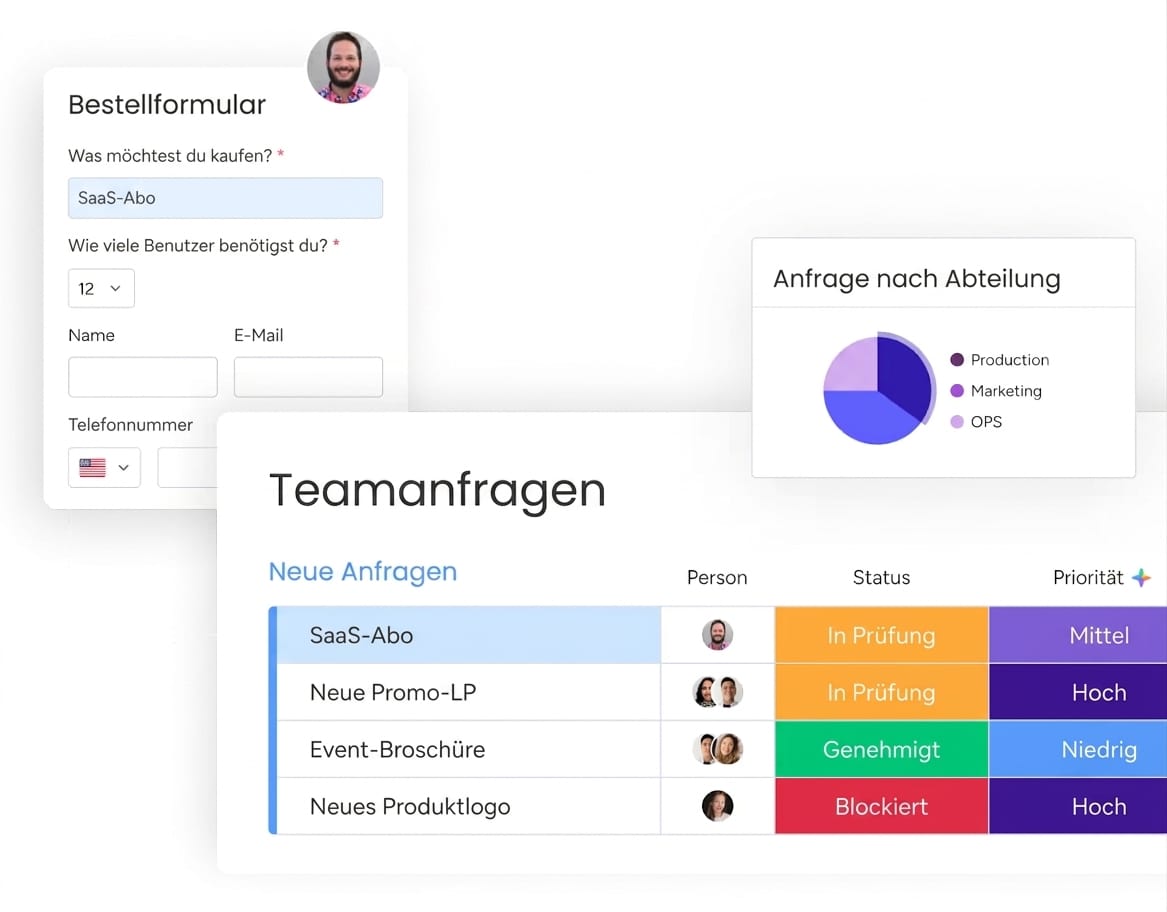Select the 'Neue Promo-LP' row name
Screen dimensions: 1167x912
pyautogui.click(x=393, y=692)
